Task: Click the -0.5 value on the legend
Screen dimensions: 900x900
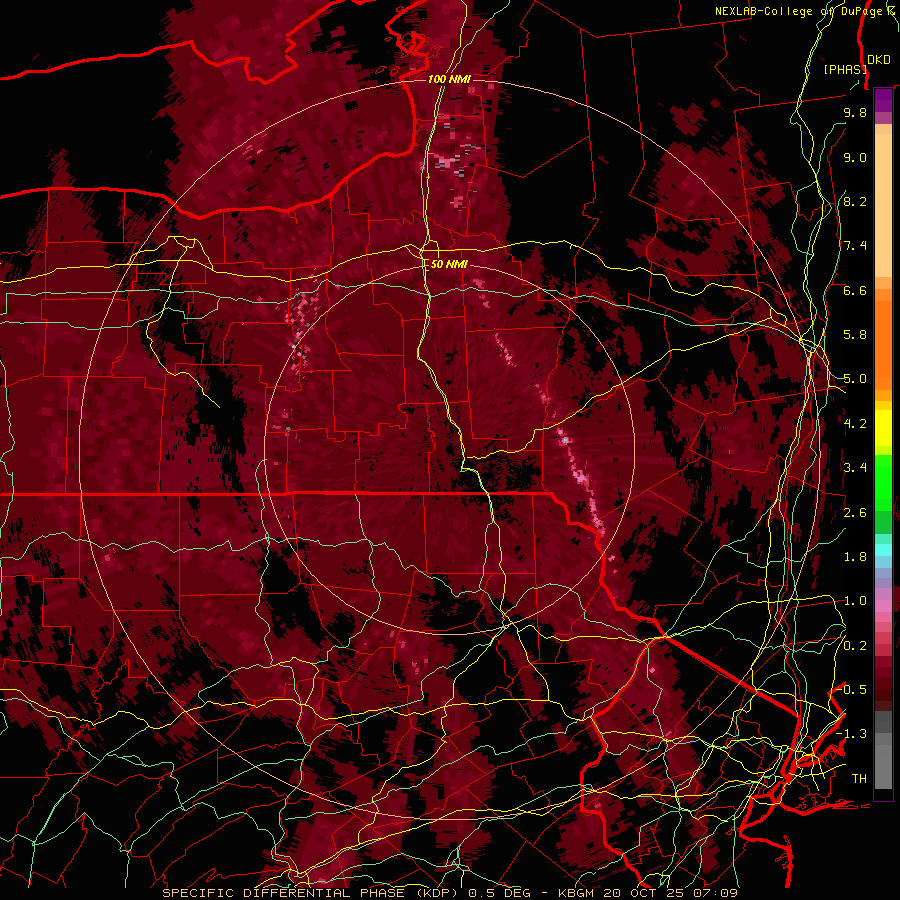Action: click(851, 690)
